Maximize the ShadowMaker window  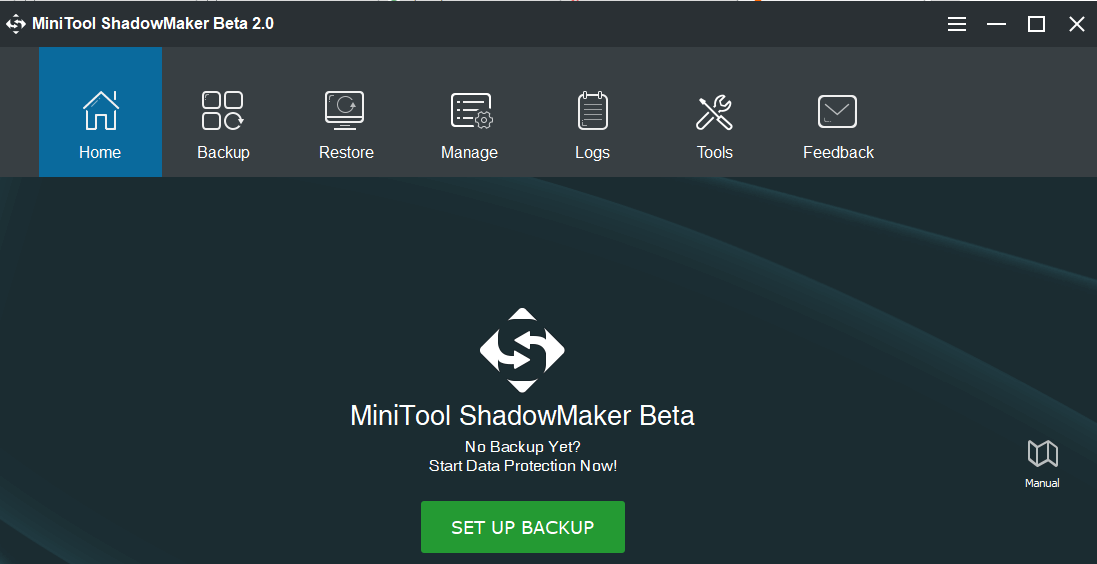click(x=1036, y=24)
